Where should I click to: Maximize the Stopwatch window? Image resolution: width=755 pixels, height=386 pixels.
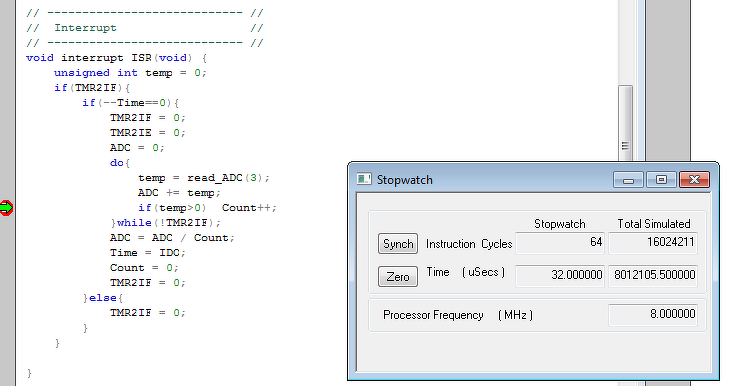click(x=661, y=180)
